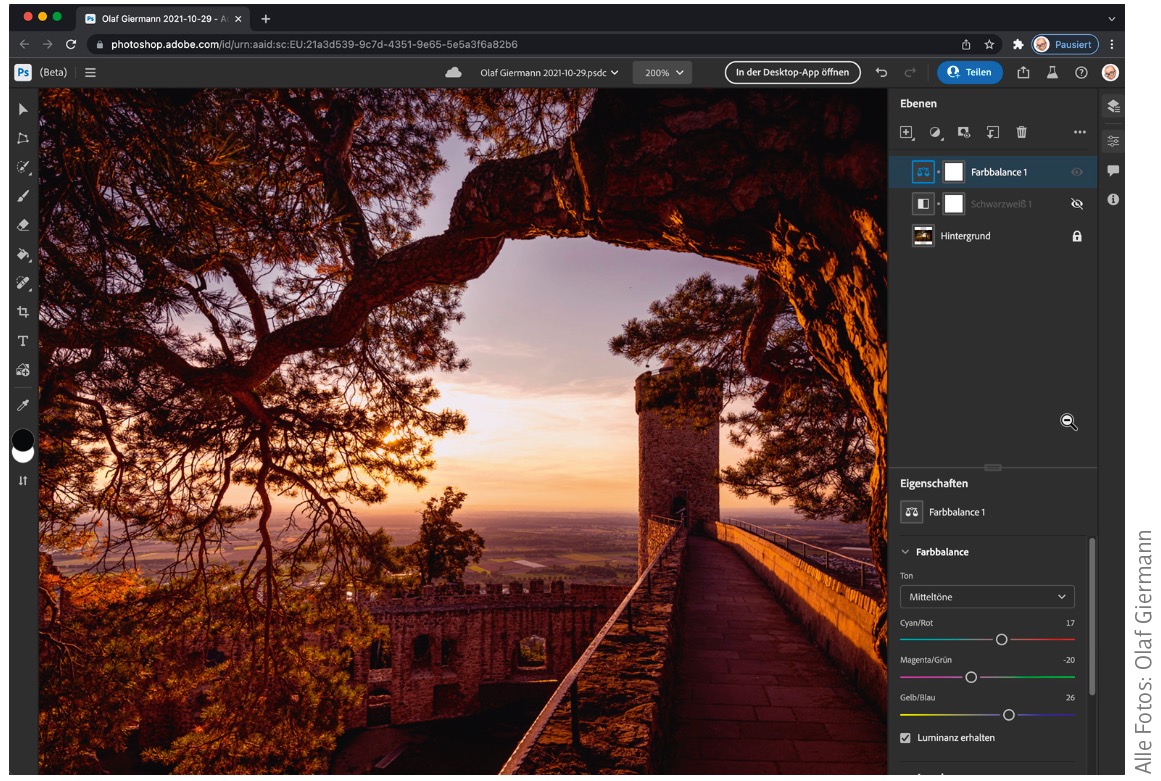
Task: Uncheck the Luminanz erhalten checkbox
Action: (906, 738)
